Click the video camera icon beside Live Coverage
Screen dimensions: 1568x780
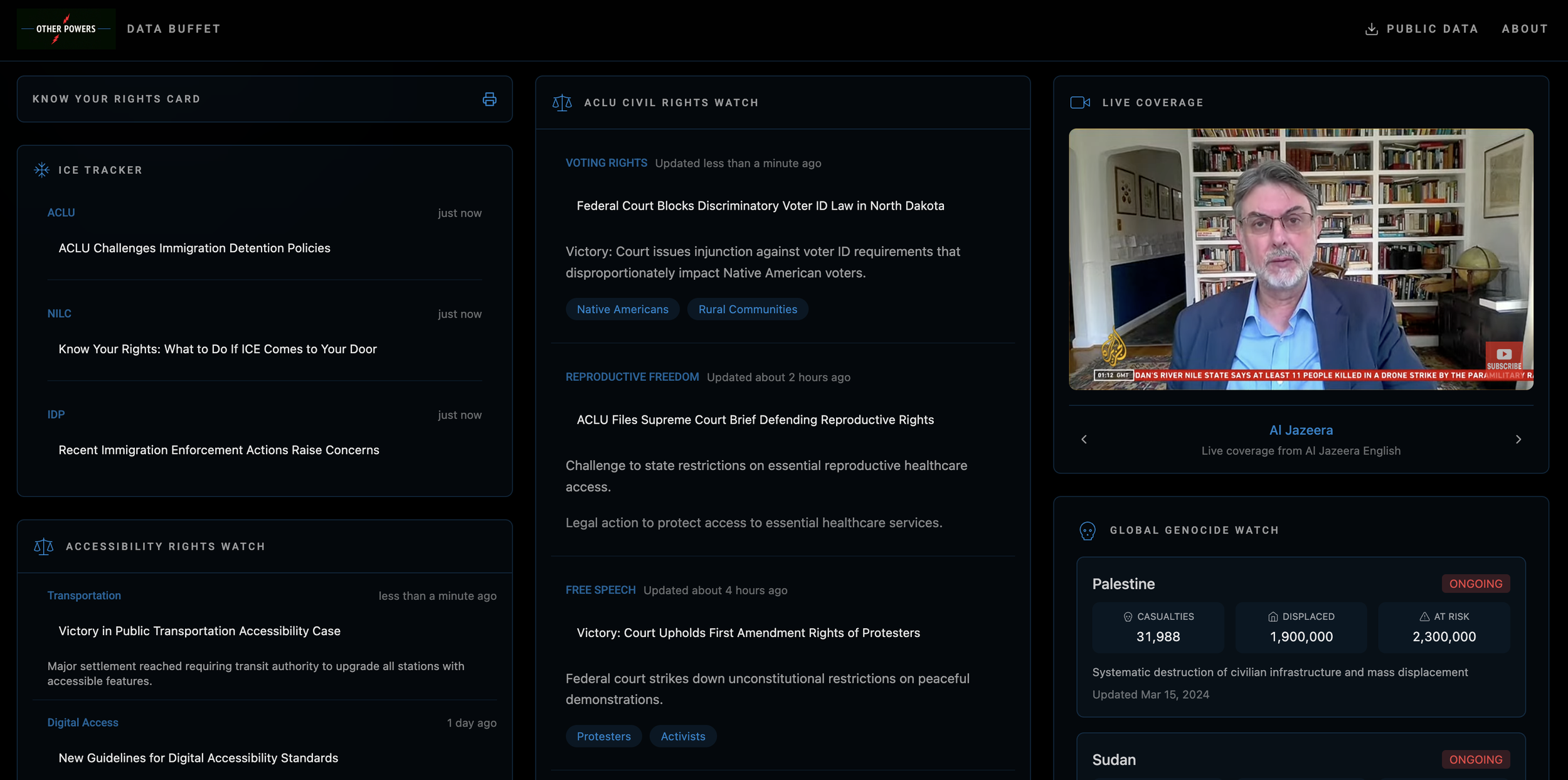pos(1079,102)
